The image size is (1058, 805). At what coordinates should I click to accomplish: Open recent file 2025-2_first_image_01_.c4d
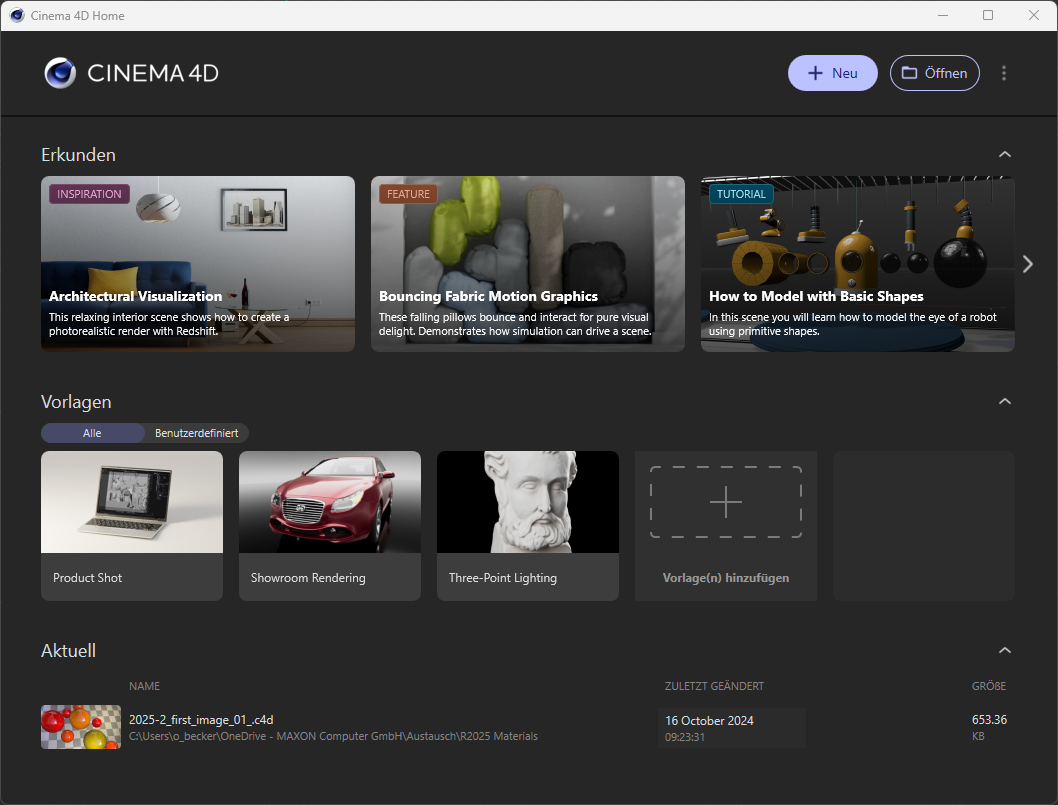coord(201,720)
